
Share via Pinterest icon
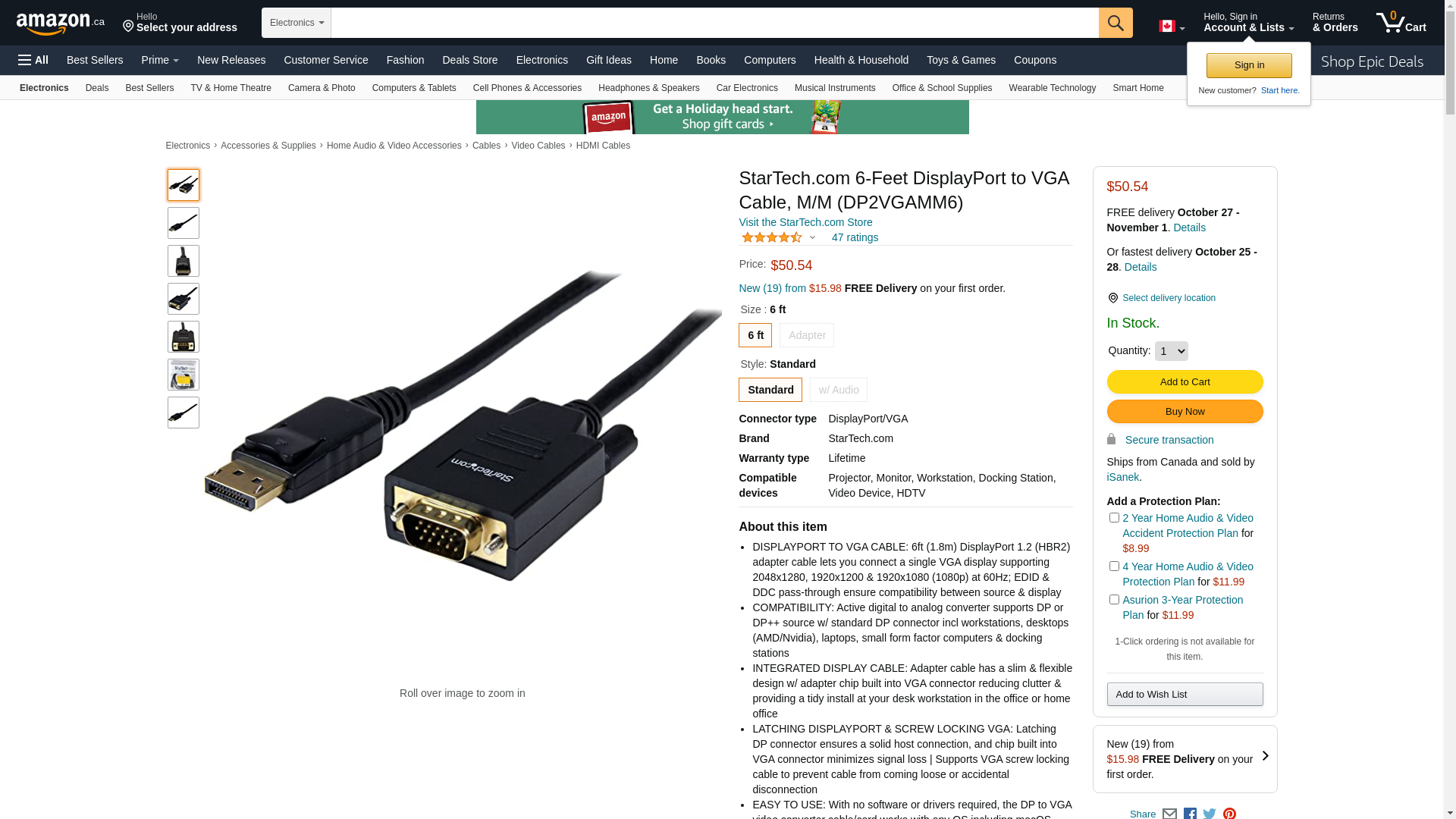click(1229, 813)
